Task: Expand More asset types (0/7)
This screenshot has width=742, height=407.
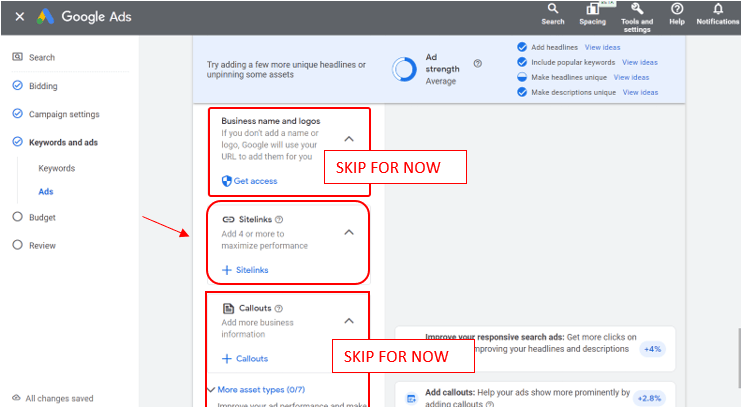Action: 256,389
